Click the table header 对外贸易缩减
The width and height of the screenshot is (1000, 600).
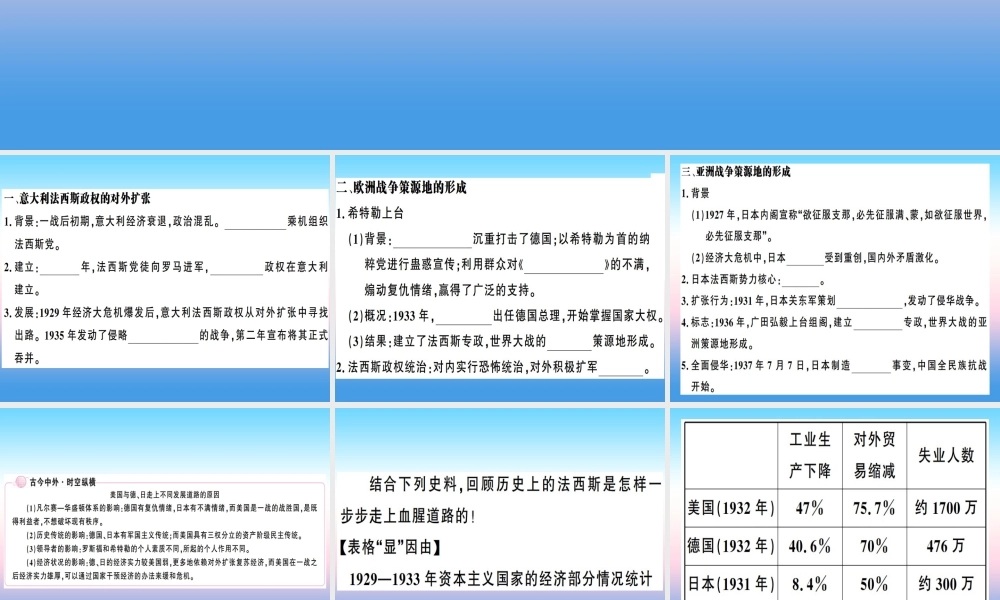pos(874,455)
